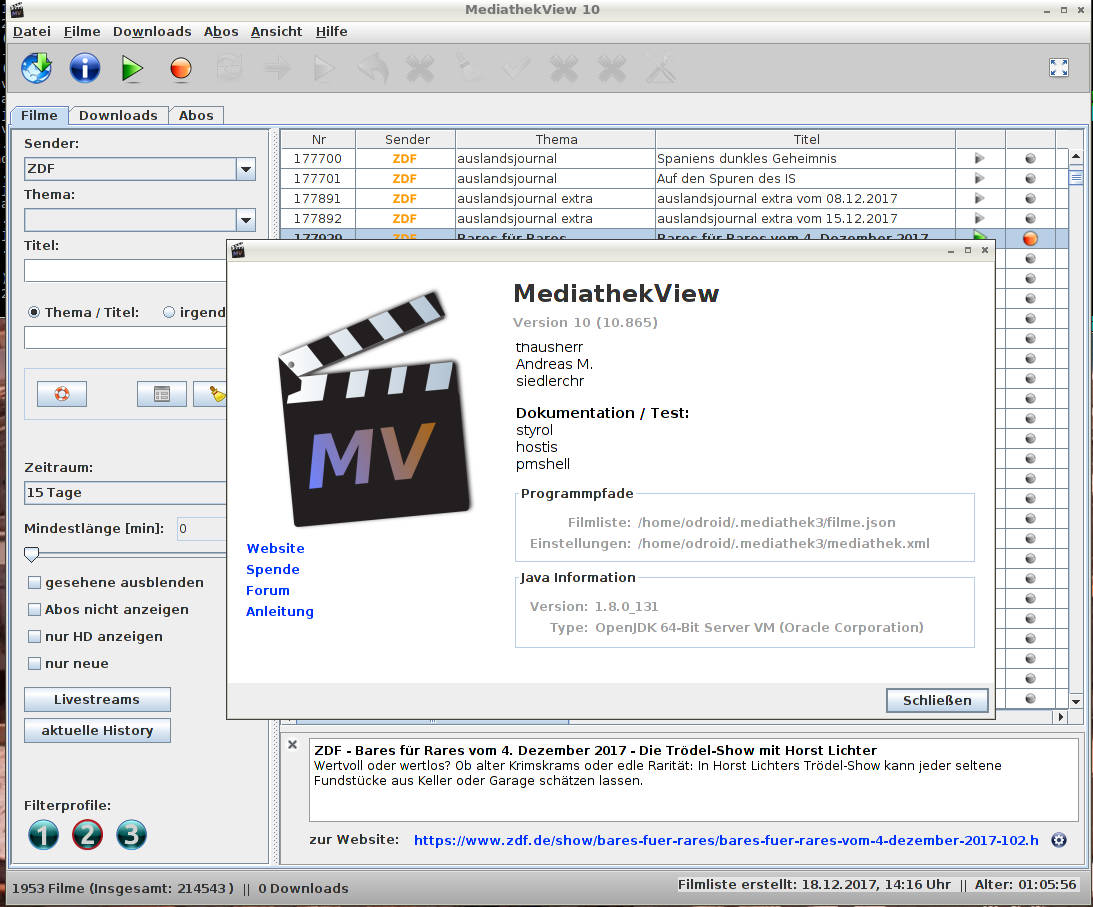The height and width of the screenshot is (907, 1093).
Task: Select the 'Thema / Titel' radio button
Action: coord(33,312)
